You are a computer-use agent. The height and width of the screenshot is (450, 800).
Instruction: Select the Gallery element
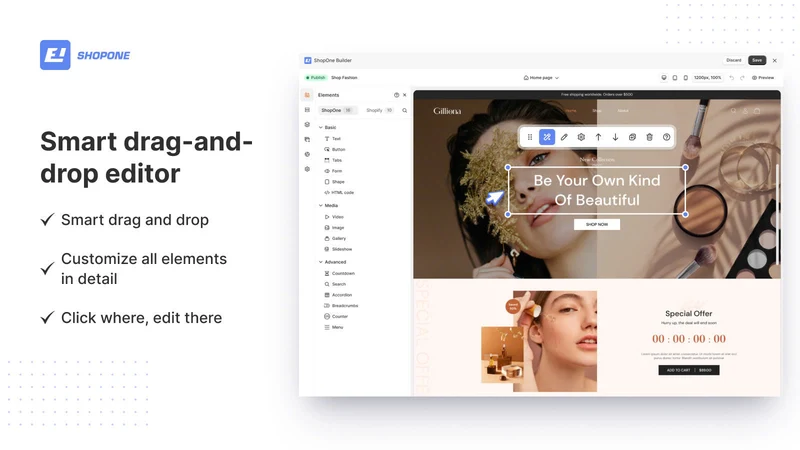click(x=335, y=238)
